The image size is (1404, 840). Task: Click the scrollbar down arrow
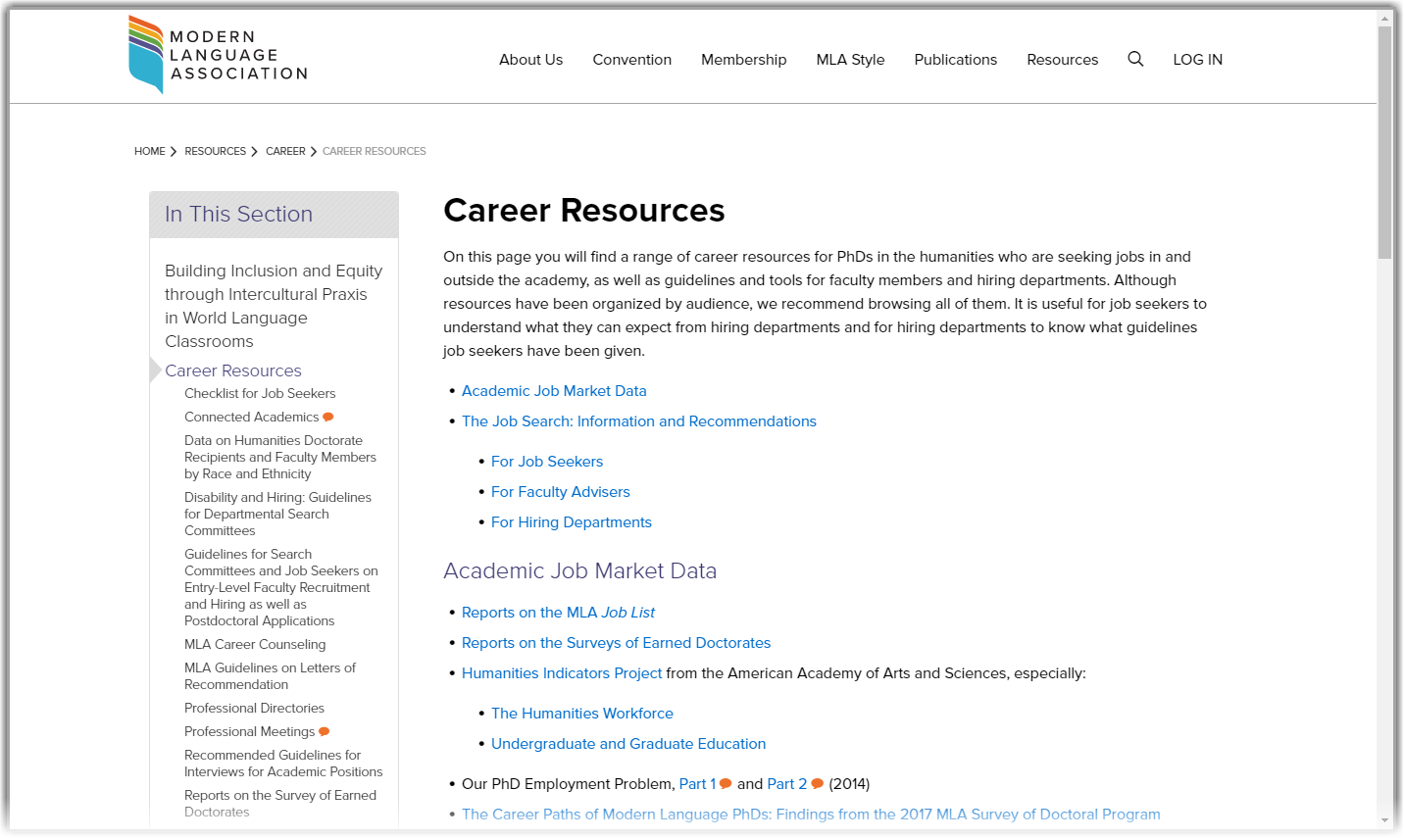click(x=1384, y=820)
